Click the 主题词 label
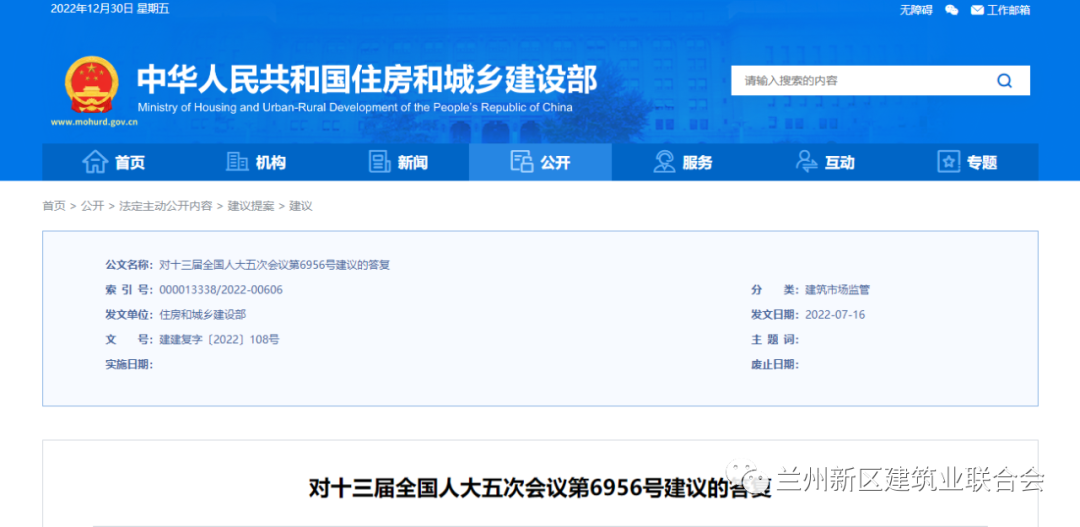1080x527 pixels. (775, 340)
